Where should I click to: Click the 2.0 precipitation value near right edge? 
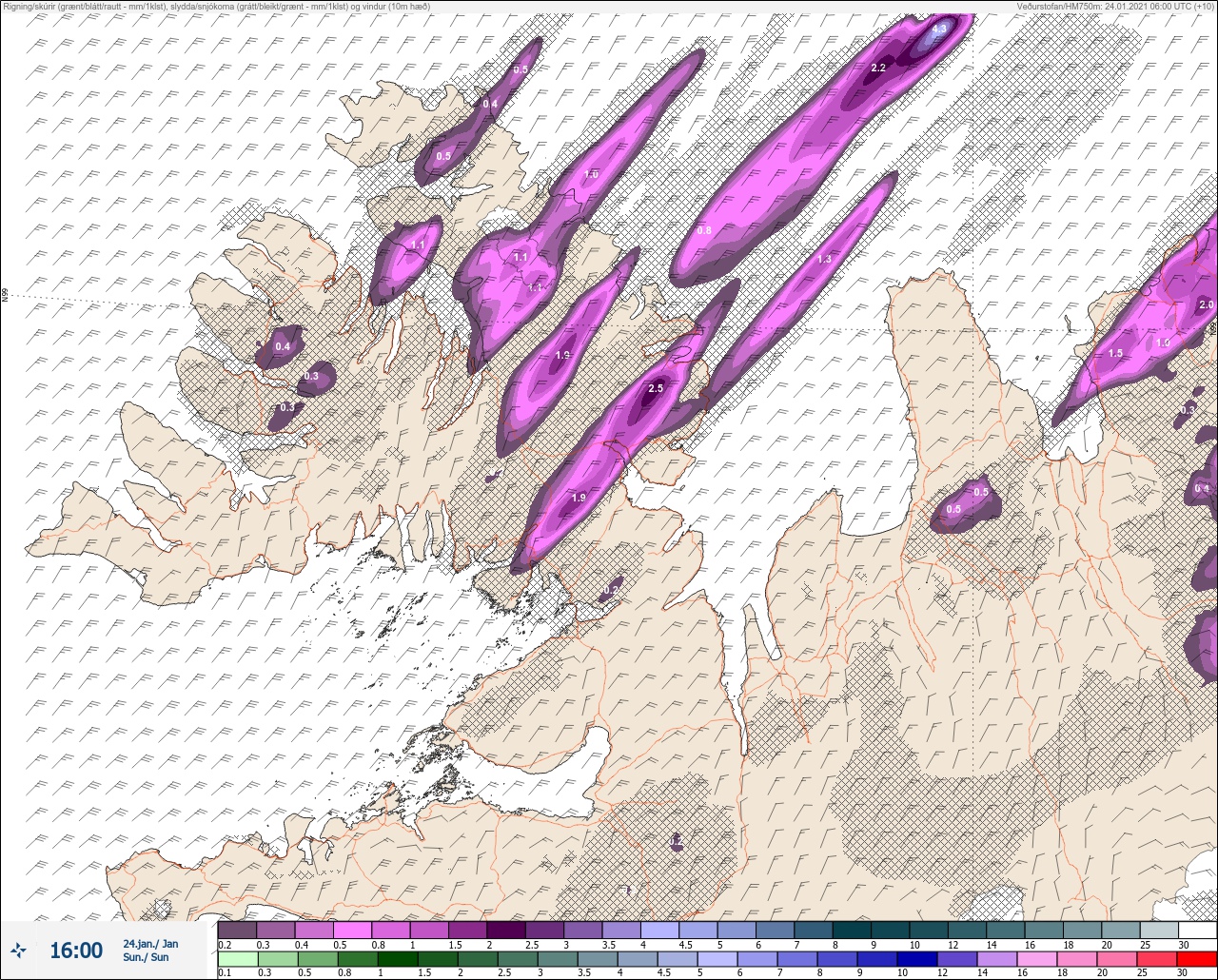1206,304
